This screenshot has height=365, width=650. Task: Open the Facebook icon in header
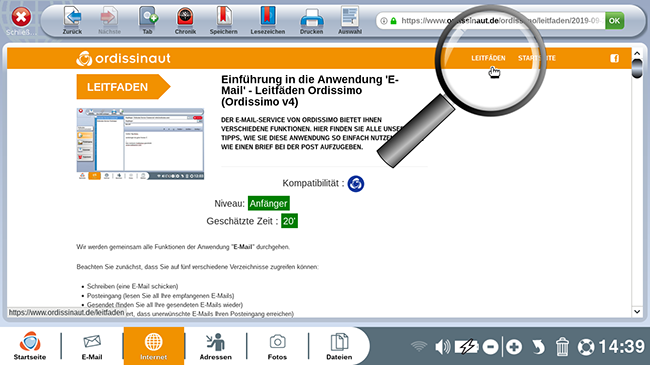pyautogui.click(x=614, y=58)
